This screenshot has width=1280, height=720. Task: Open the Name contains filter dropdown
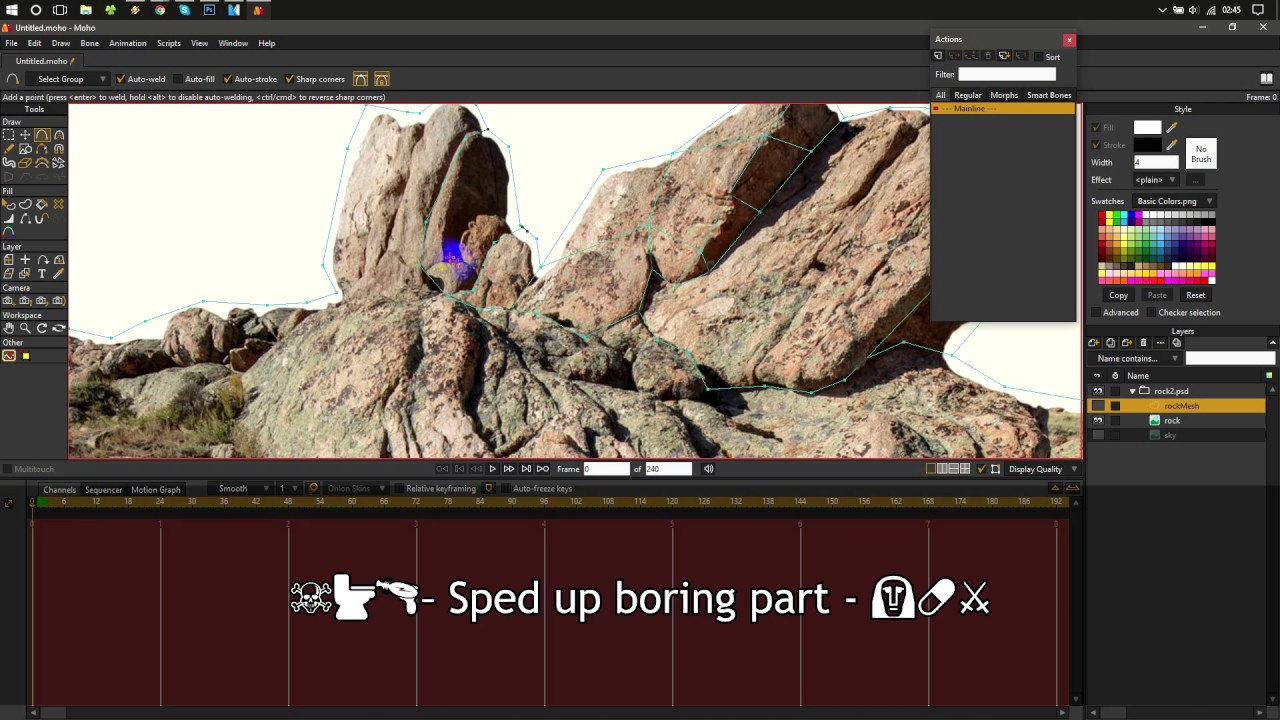(x=1134, y=358)
